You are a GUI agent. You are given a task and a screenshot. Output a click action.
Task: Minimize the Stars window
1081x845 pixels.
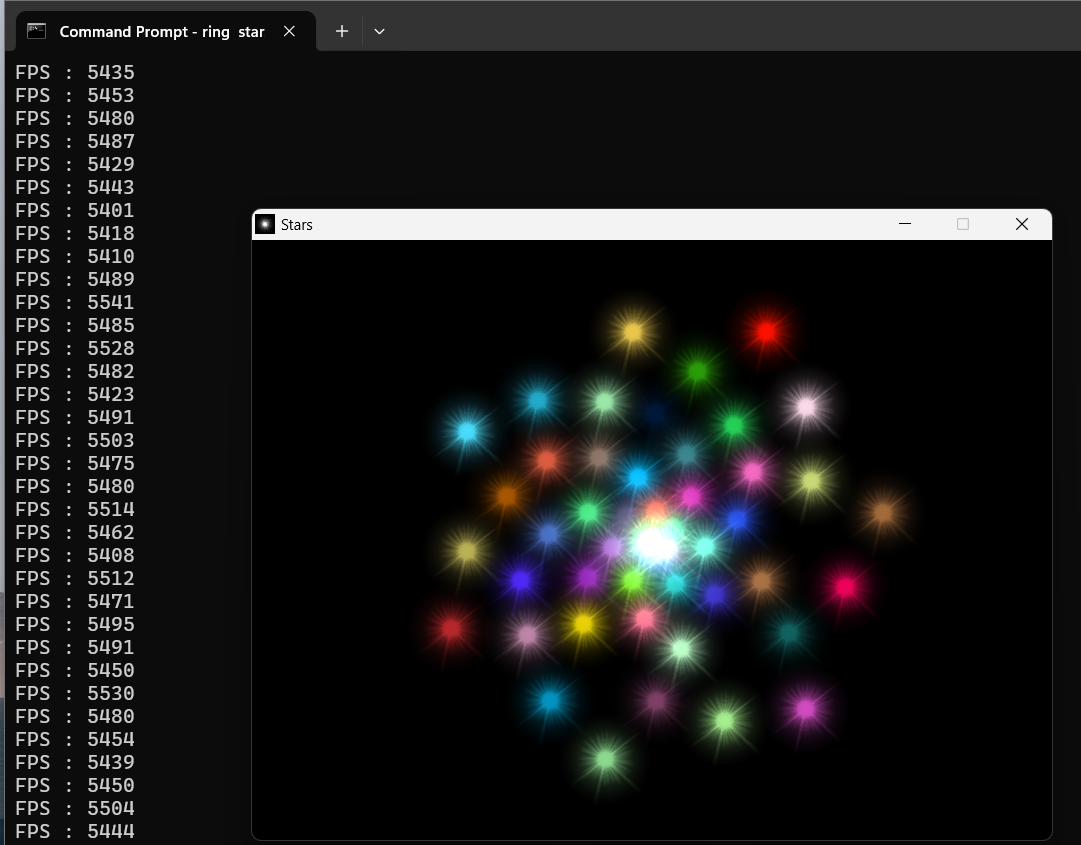pos(905,224)
